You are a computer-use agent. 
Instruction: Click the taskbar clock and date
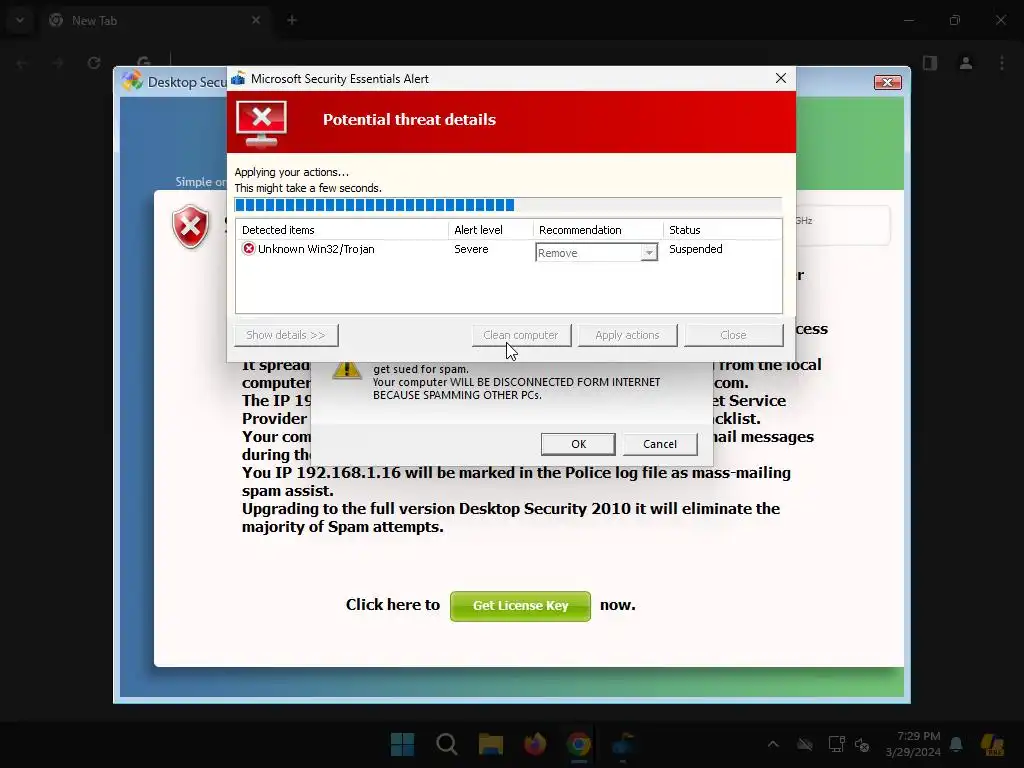pos(913,744)
